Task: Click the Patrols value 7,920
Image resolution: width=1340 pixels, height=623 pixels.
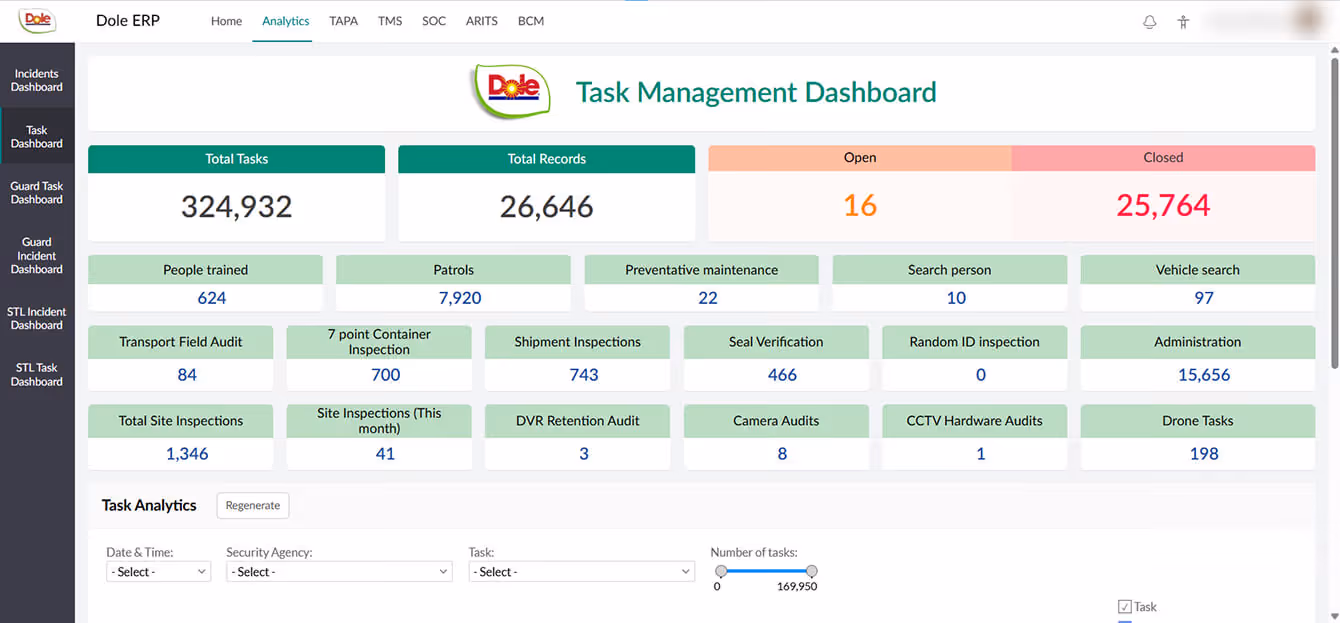Action: 460,298
